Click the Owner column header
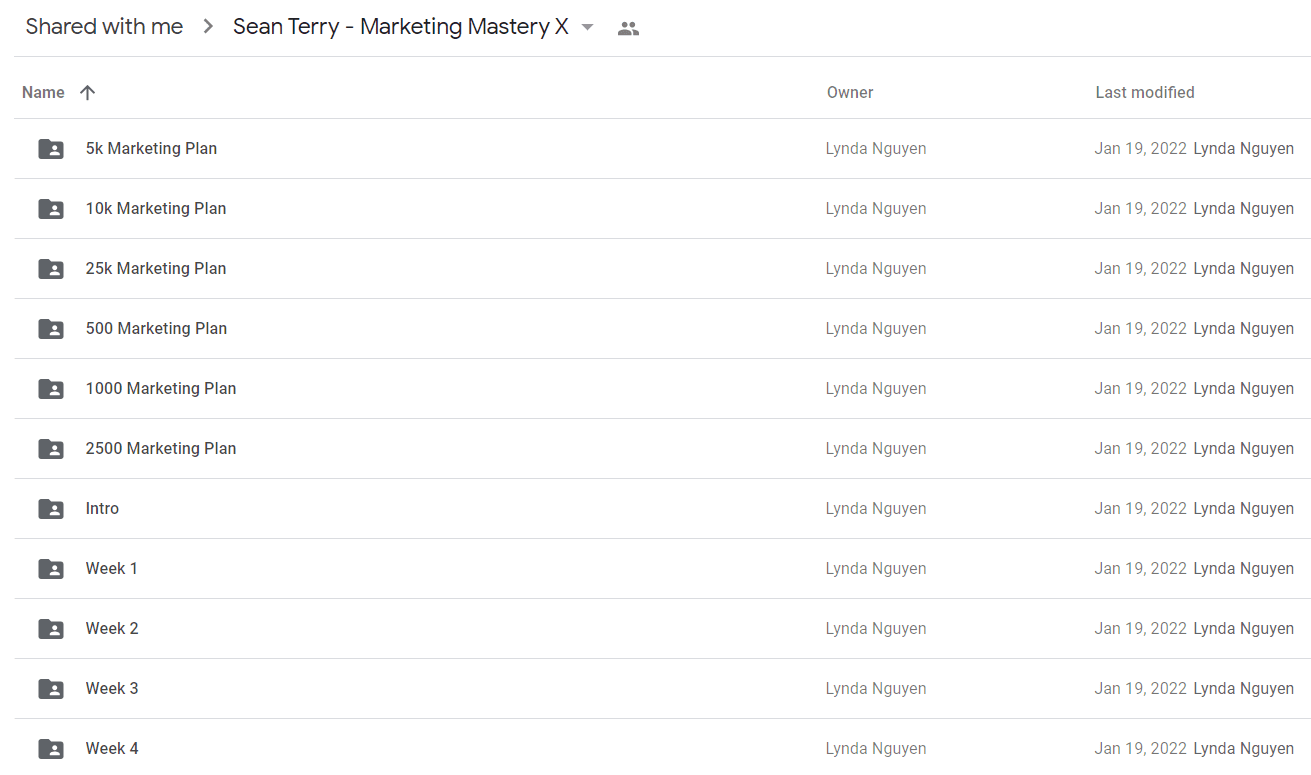1311x775 pixels. tap(850, 92)
